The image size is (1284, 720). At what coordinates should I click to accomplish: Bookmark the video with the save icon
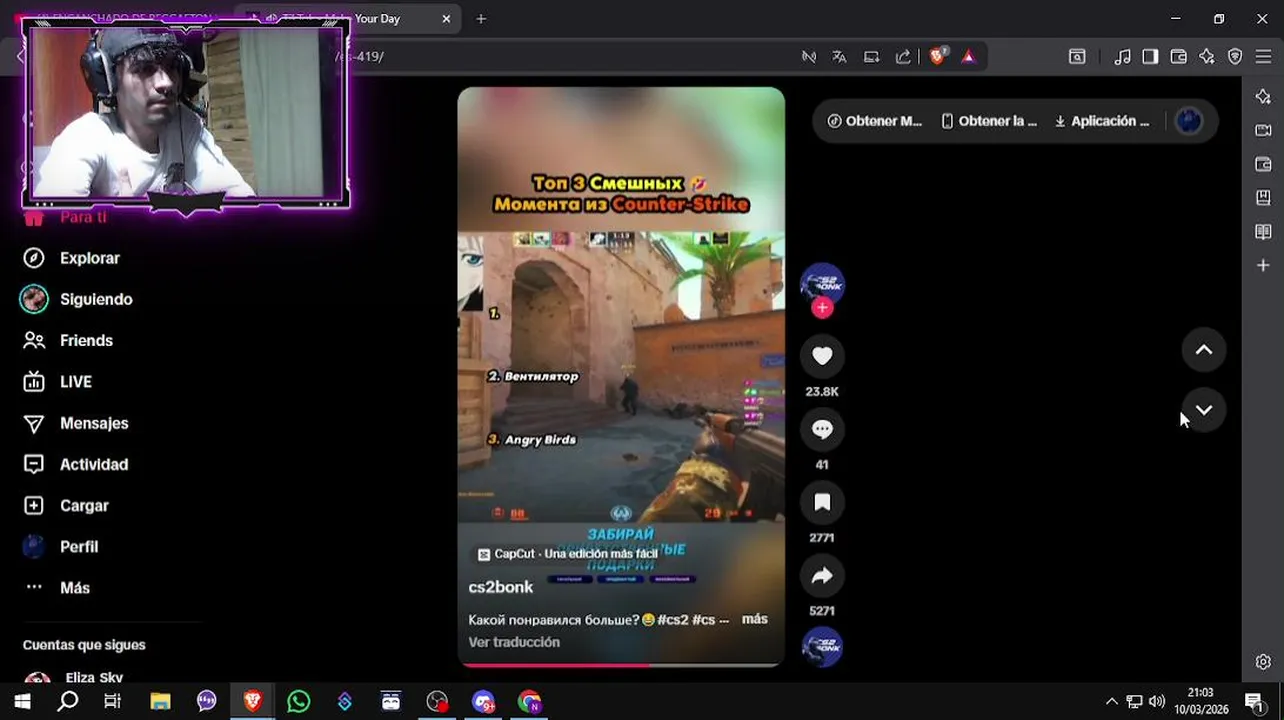[822, 502]
